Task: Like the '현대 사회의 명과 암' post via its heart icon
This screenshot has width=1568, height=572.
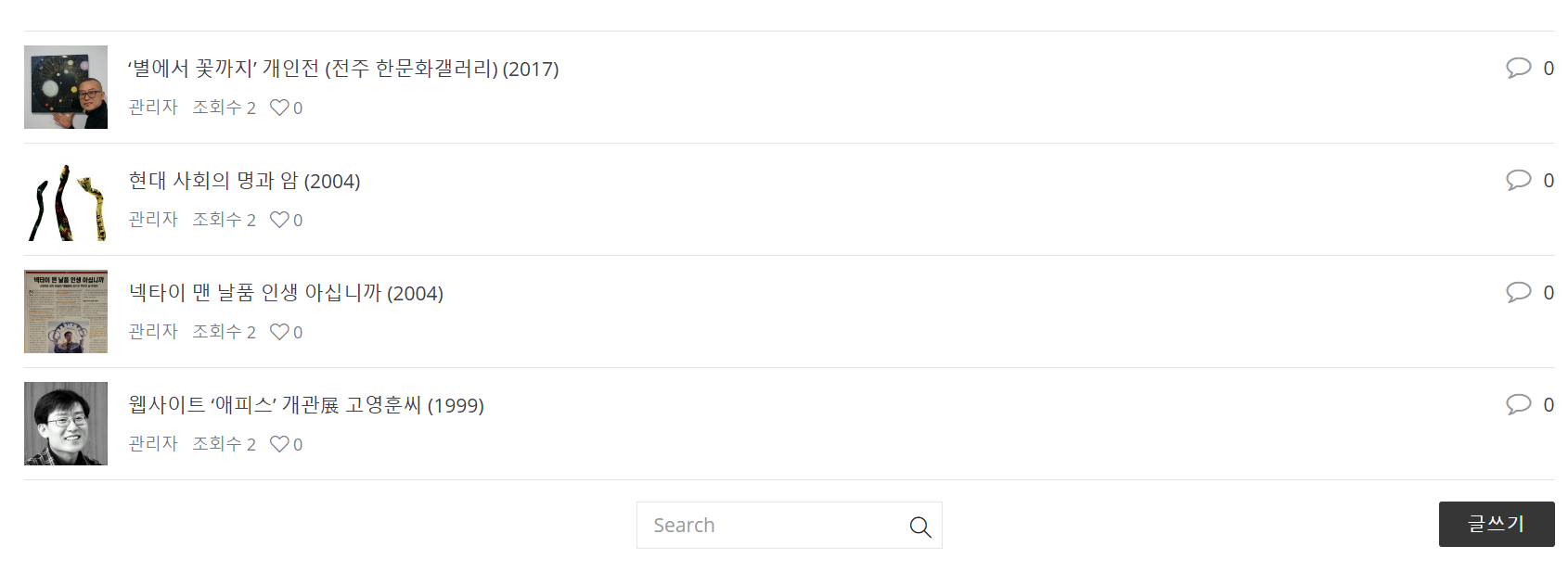Action: click(x=279, y=220)
